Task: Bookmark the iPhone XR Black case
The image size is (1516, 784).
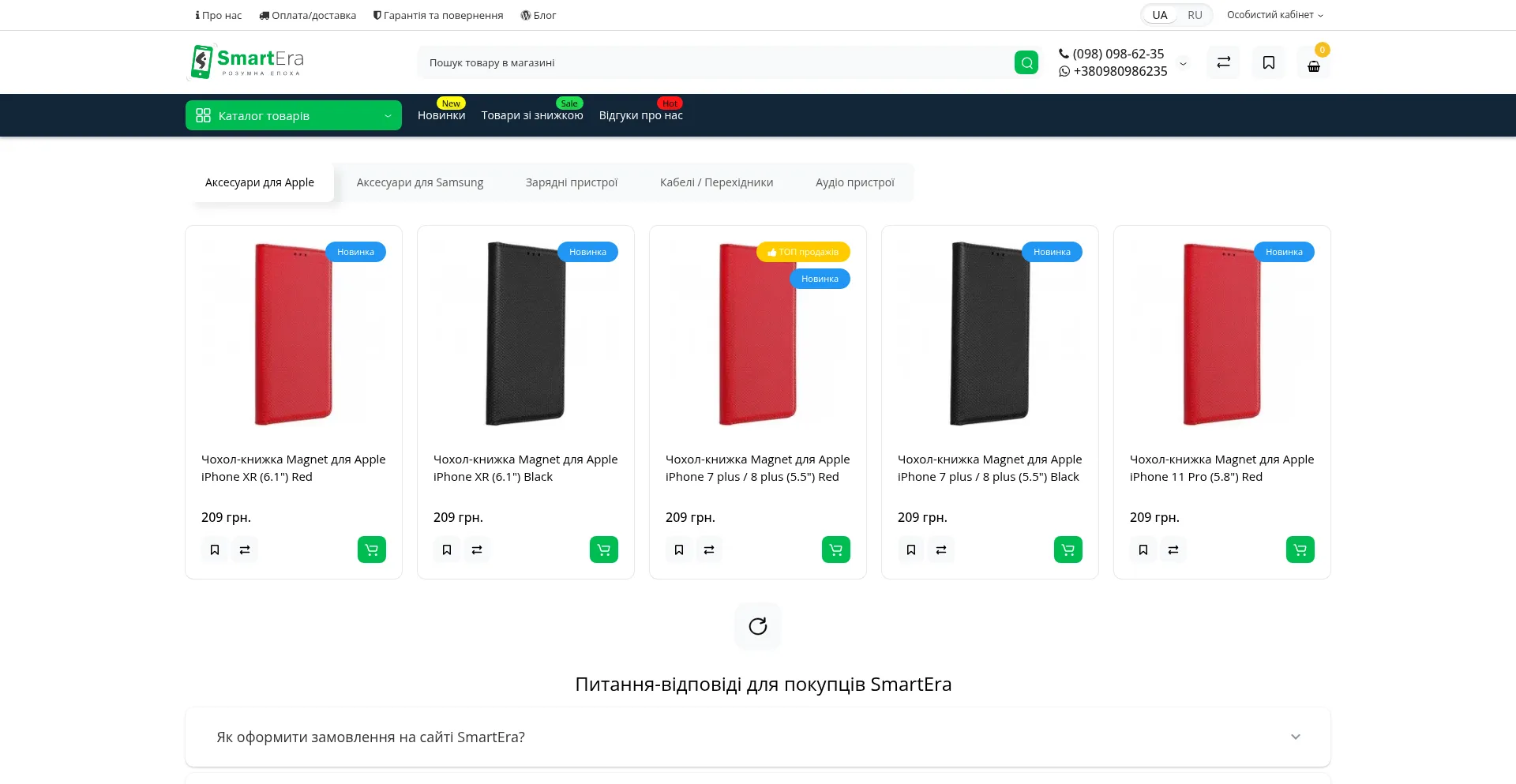Action: 447,550
